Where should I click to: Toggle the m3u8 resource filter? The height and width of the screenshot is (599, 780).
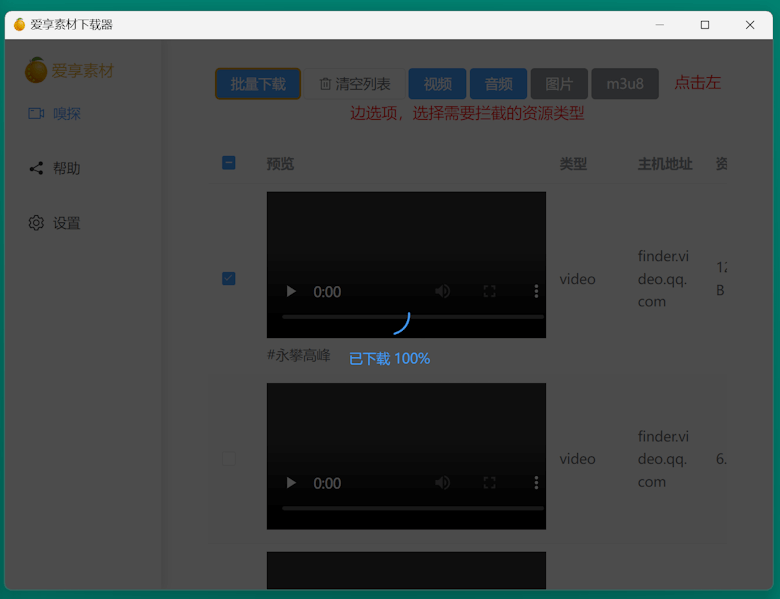tap(625, 84)
